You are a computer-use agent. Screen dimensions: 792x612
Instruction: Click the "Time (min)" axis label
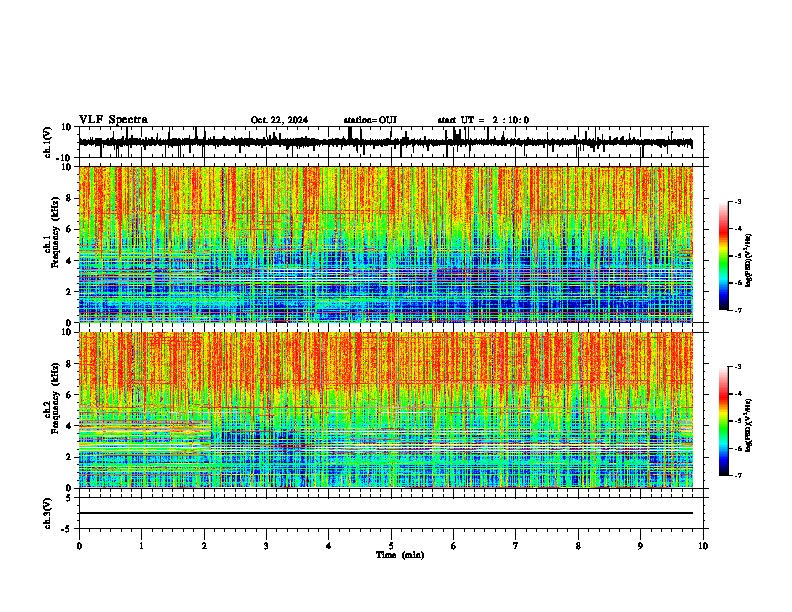[x=400, y=555]
